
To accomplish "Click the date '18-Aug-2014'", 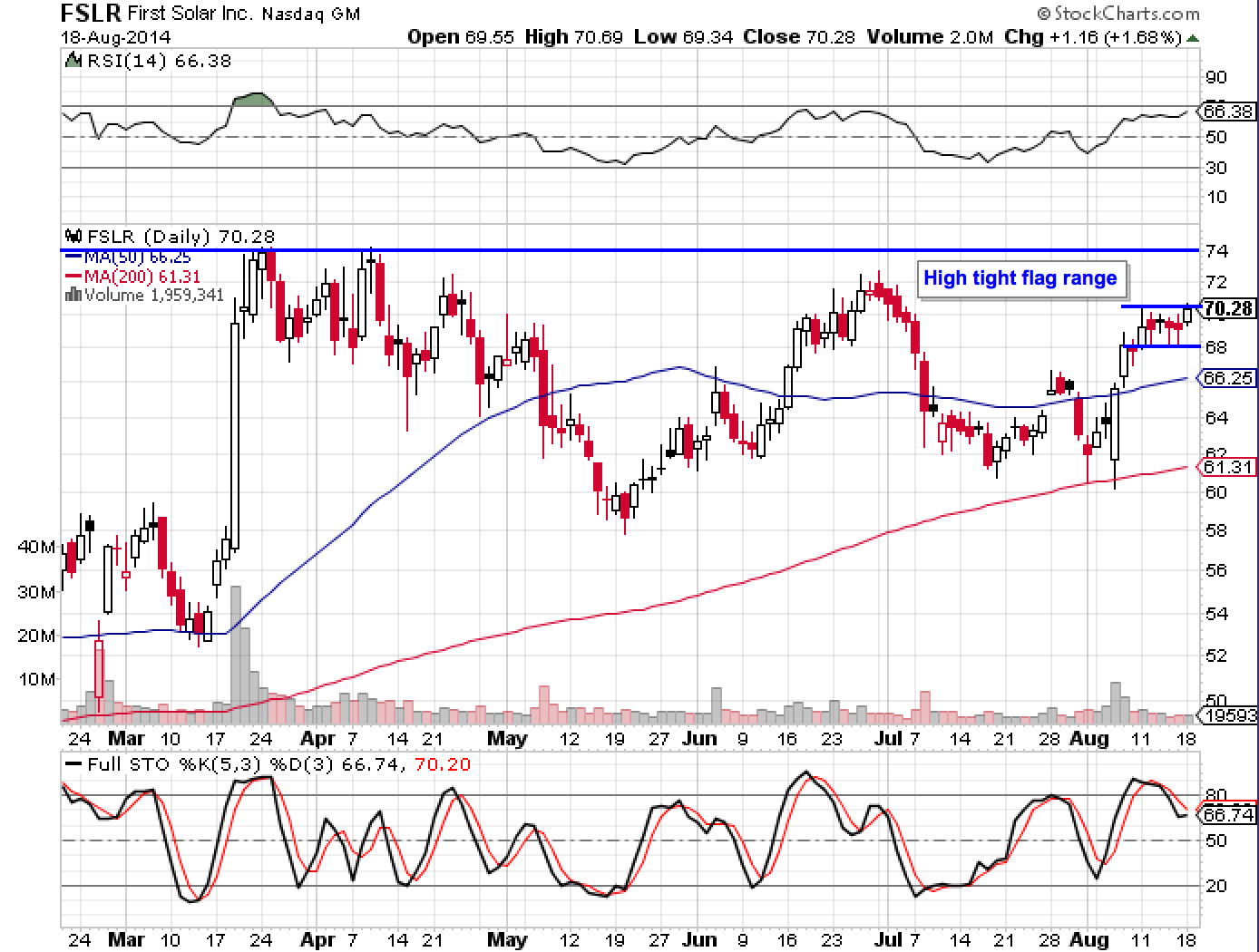I will (x=115, y=37).
